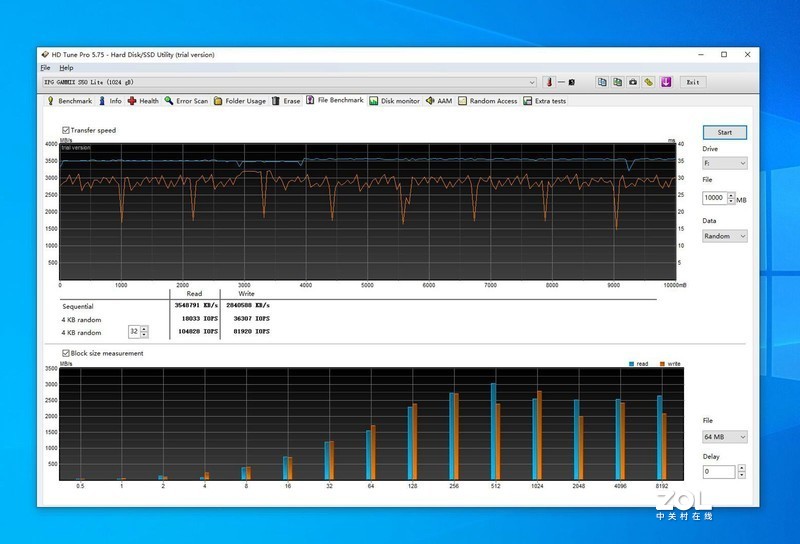Click the AAM speaker icon
Viewport: 800px width, 544px height.
pyautogui.click(x=430, y=101)
